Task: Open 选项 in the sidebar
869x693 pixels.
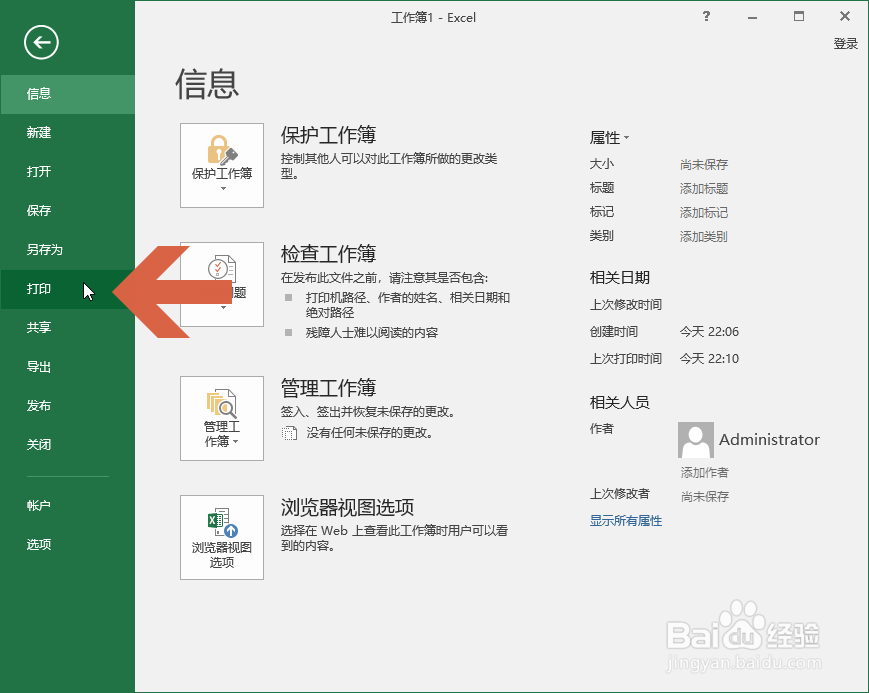Action: tap(68, 544)
